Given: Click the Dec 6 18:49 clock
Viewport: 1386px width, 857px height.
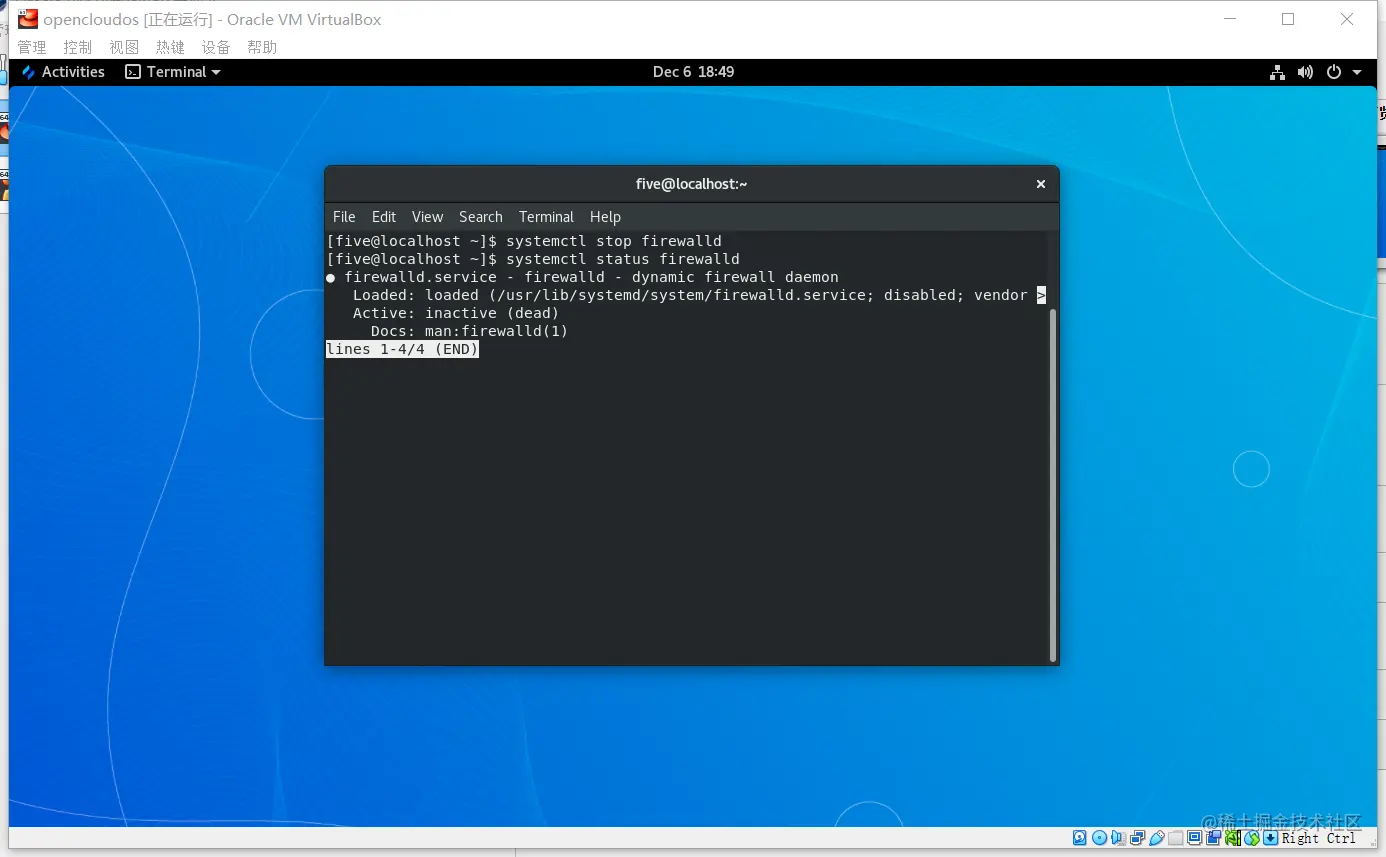Looking at the screenshot, I should click(693, 72).
